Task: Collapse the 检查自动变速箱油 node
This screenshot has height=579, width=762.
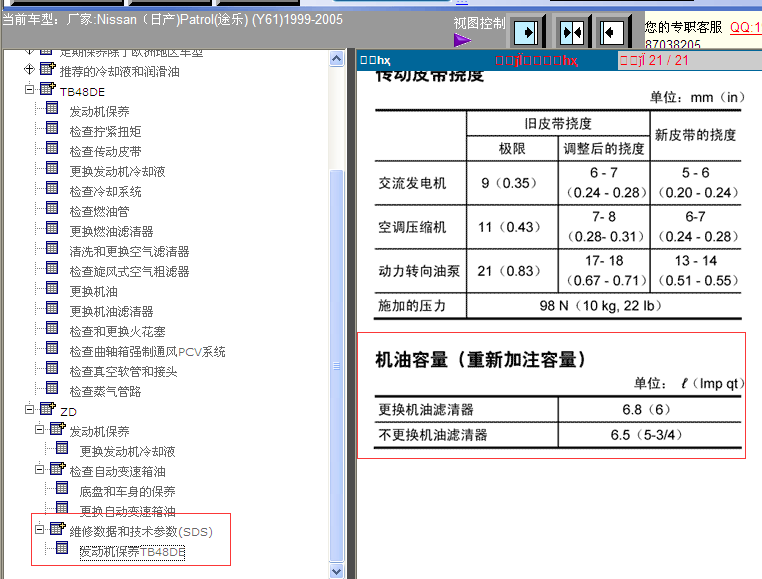Action: (40, 470)
